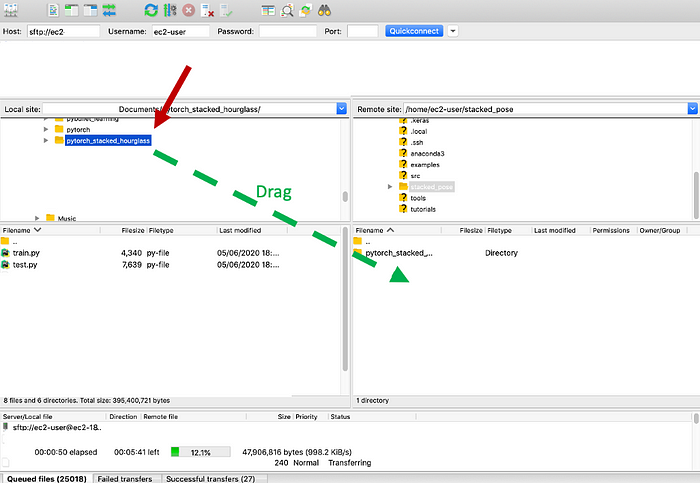The image size is (700, 483).
Task: Toggle remote directory tree display
Action: click(x=90, y=10)
